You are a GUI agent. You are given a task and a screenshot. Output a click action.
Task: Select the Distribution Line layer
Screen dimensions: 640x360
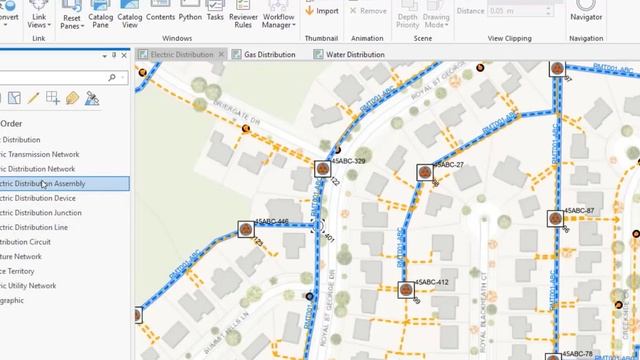pos(34,227)
